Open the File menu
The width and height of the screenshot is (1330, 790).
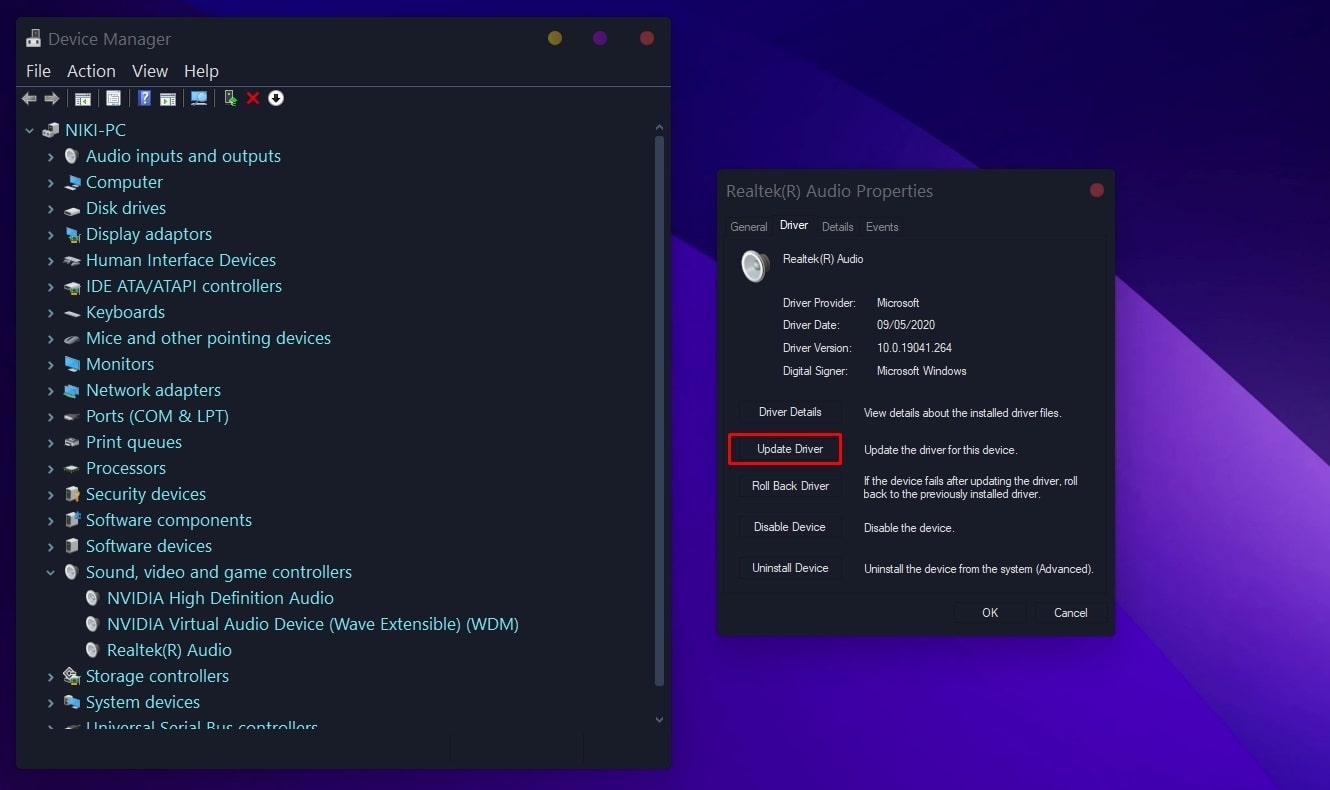(x=38, y=71)
